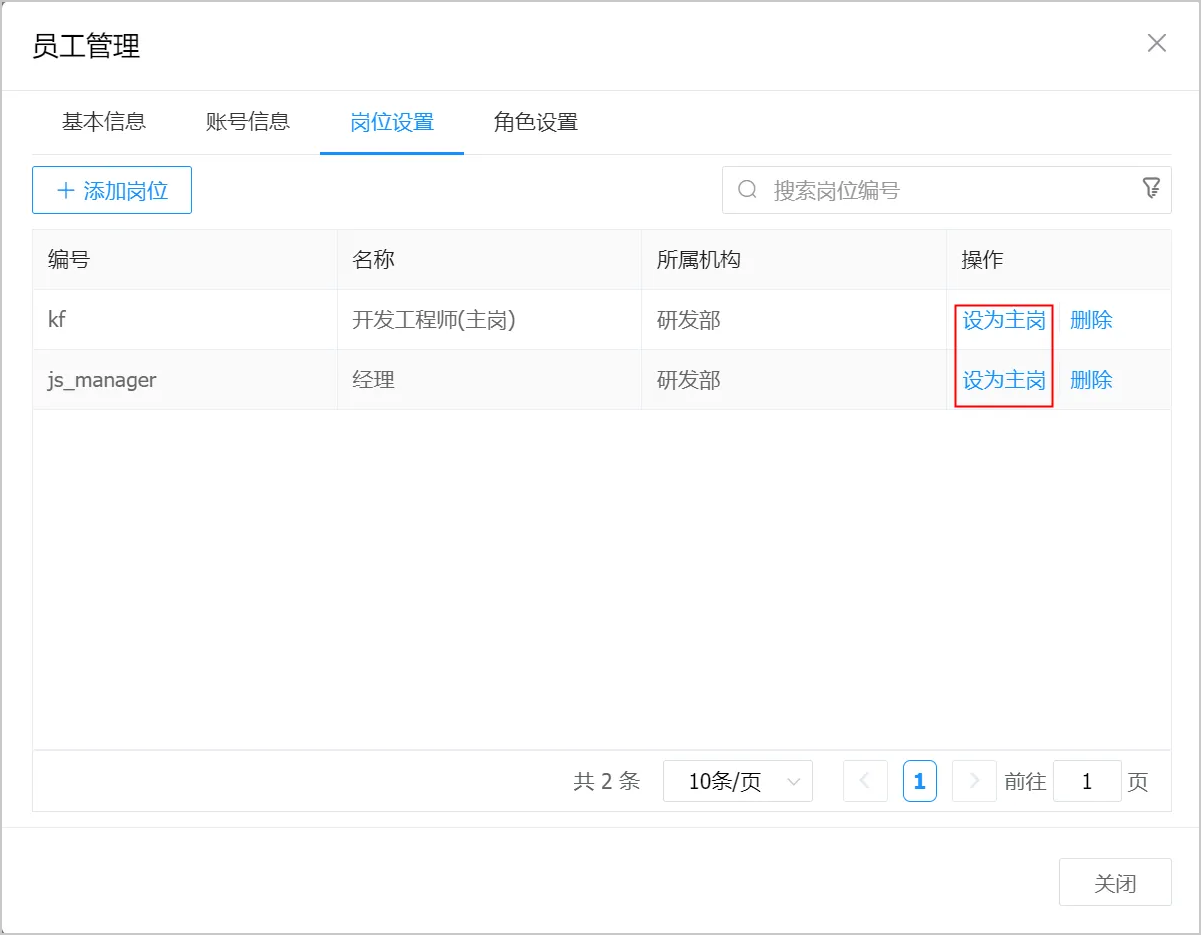
Task: Delete the js_manager position
Action: coord(1091,380)
